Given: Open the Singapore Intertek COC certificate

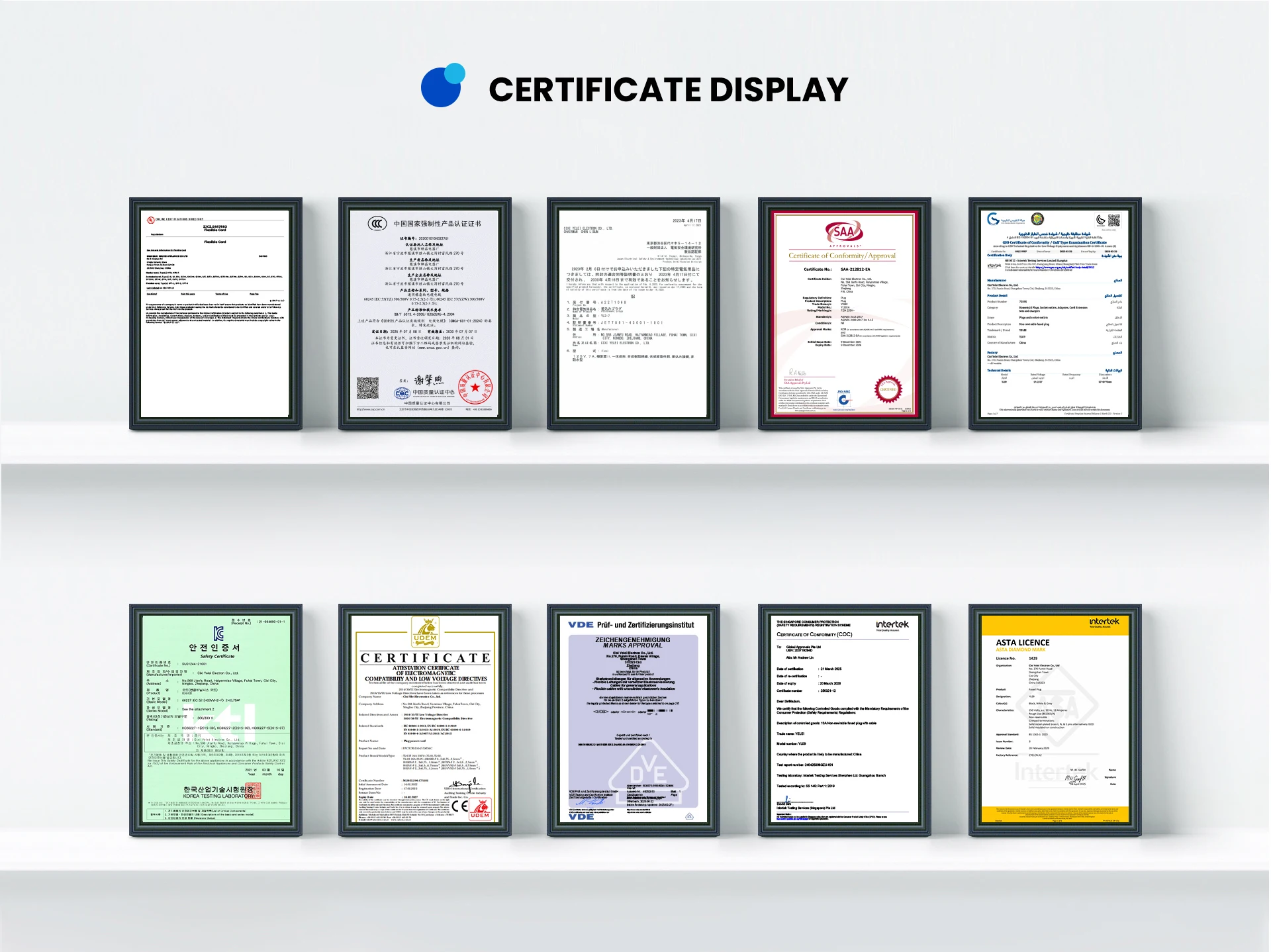Looking at the screenshot, I should coord(844,720).
